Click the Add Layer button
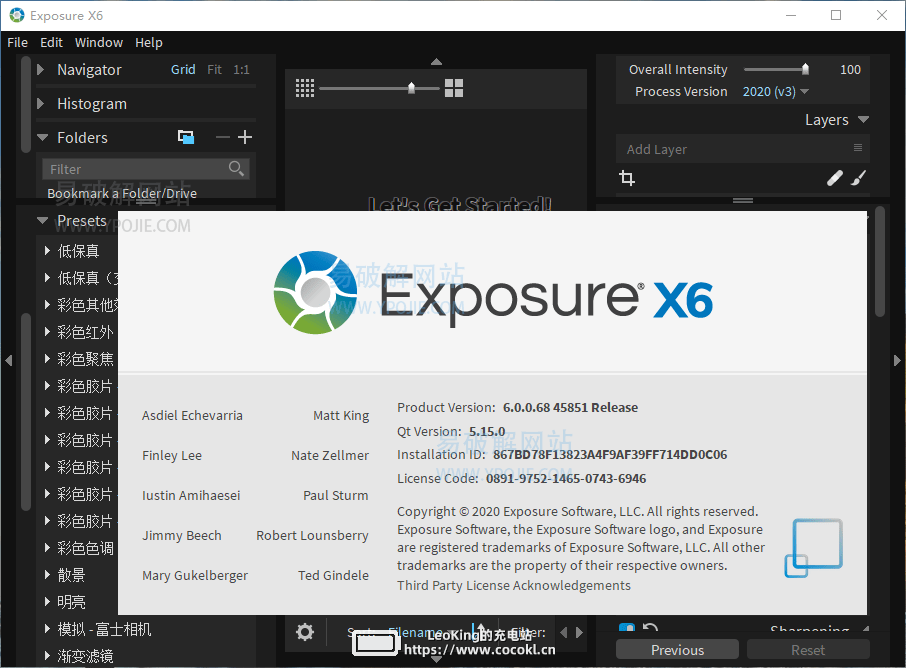Image resolution: width=906 pixels, height=668 pixels. coord(657,149)
